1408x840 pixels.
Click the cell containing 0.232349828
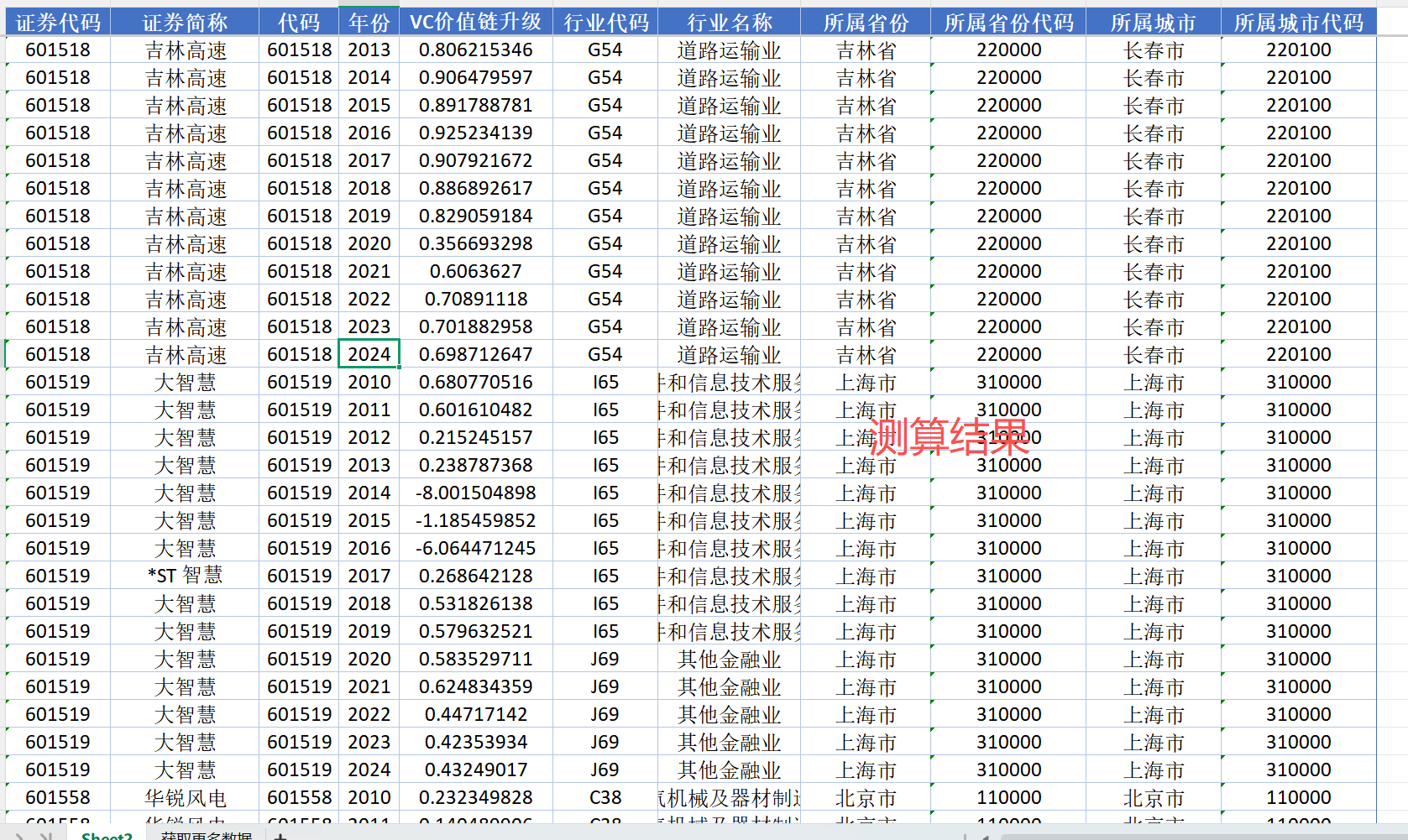(476, 798)
